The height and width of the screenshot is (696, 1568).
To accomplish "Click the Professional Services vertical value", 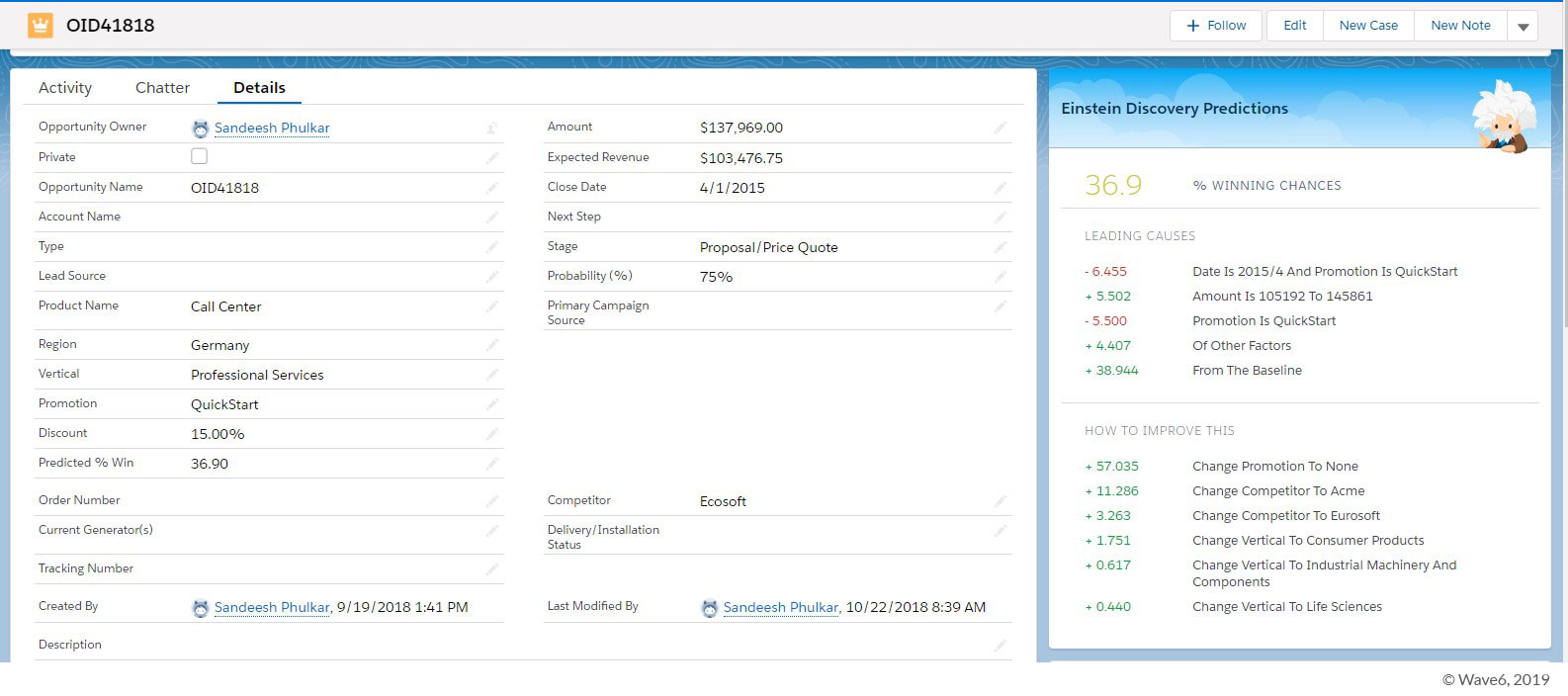I will click(257, 376).
